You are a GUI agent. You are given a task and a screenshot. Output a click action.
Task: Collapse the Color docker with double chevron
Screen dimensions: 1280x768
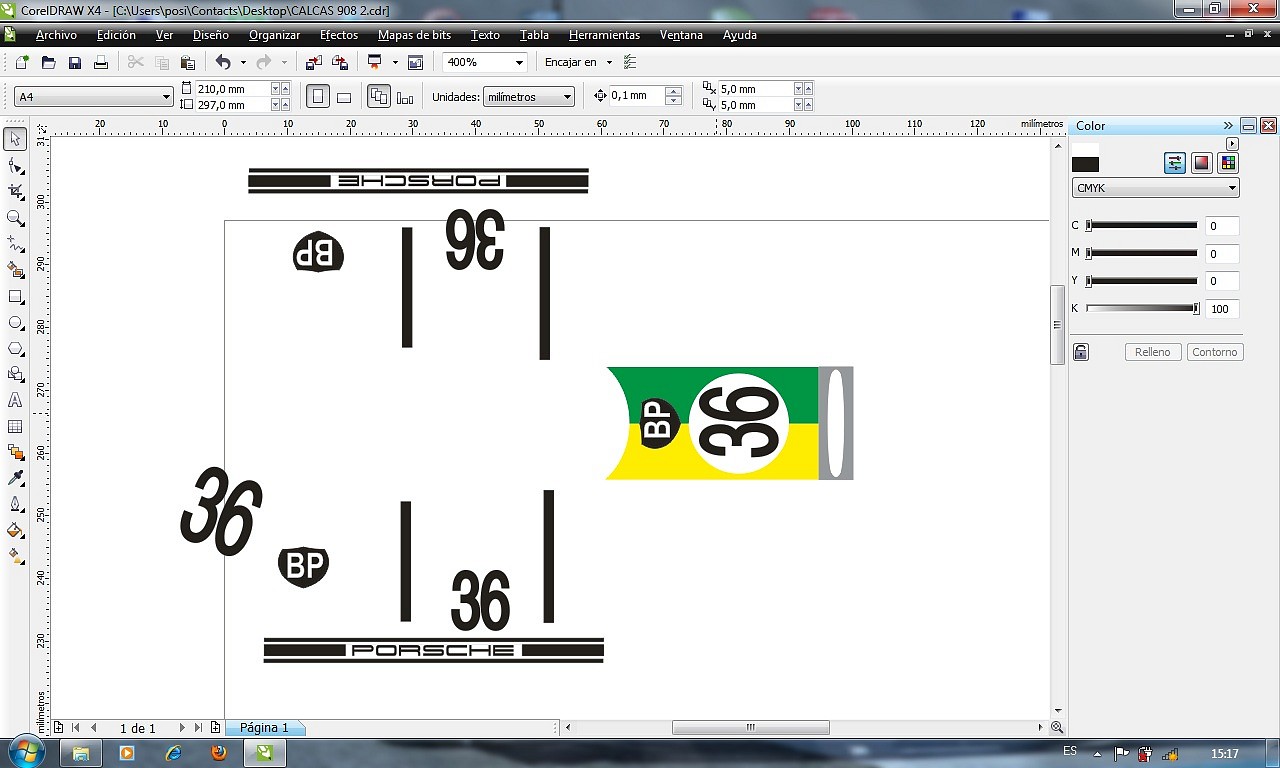coord(1228,126)
